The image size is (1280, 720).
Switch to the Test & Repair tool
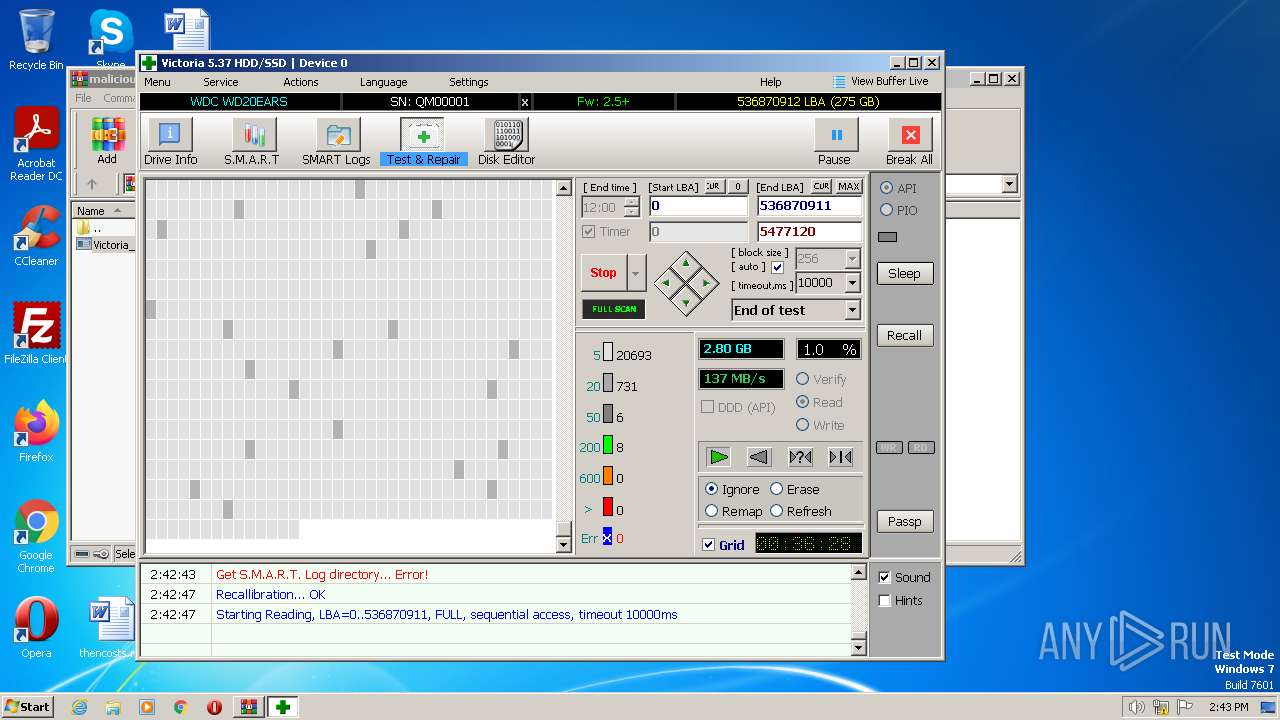[423, 142]
